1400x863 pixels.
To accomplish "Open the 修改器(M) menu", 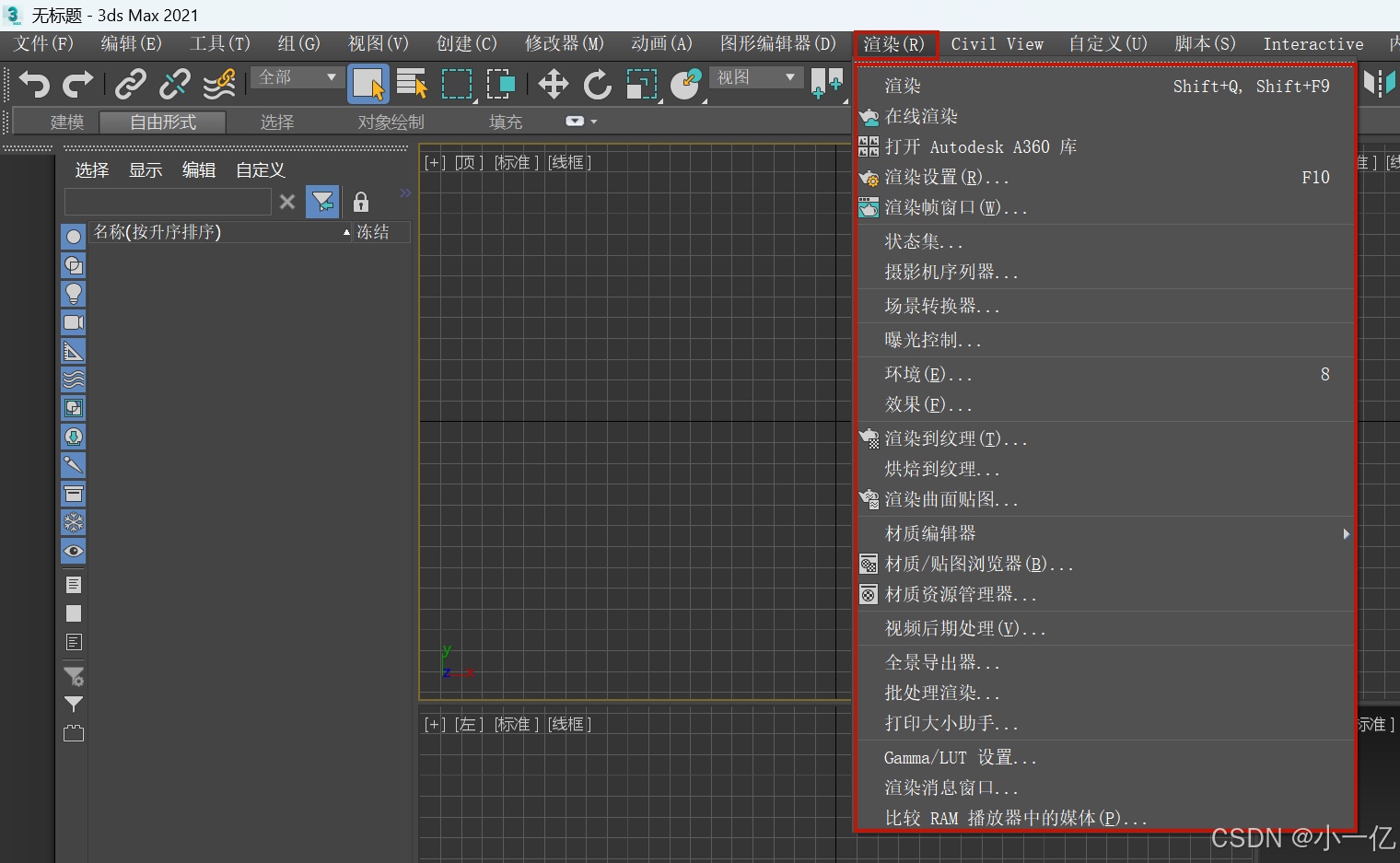I will pos(564,43).
